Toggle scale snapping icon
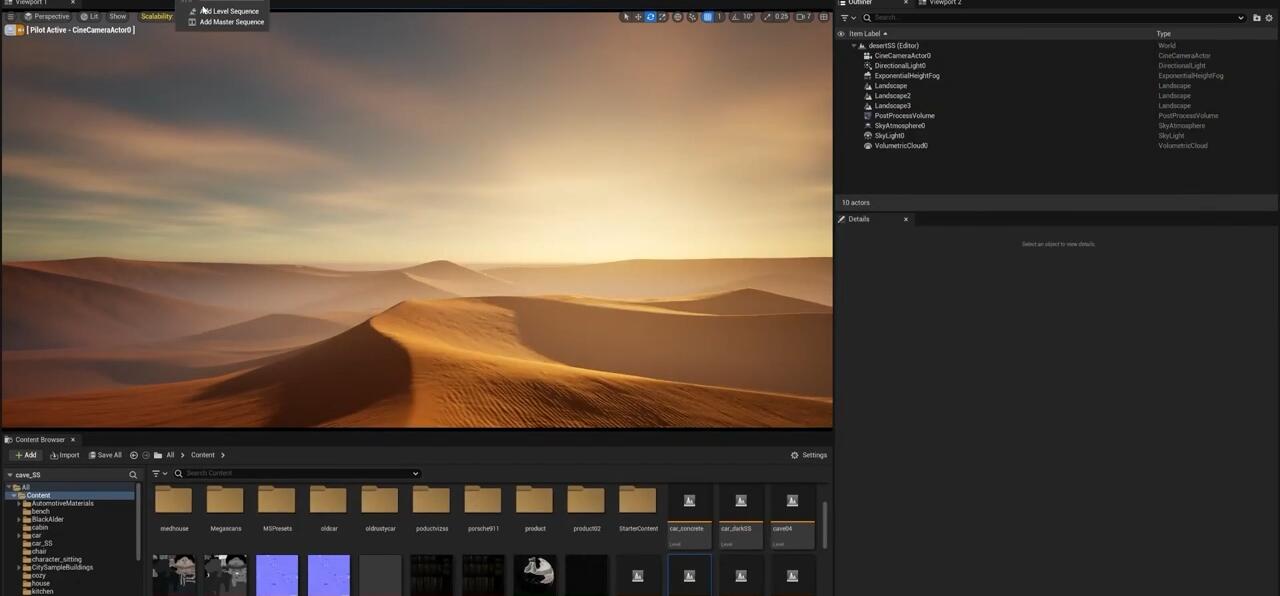Screen dimensions: 1280x596 (767, 17)
